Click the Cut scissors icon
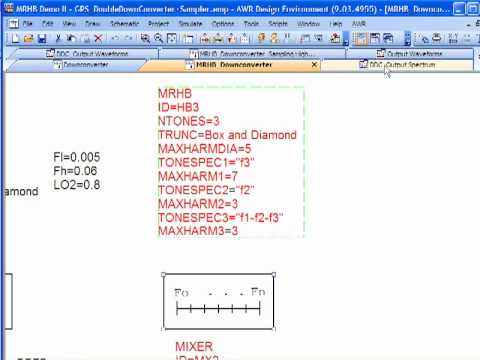Image resolution: width=480 pixels, height=360 pixels. (x=58, y=38)
